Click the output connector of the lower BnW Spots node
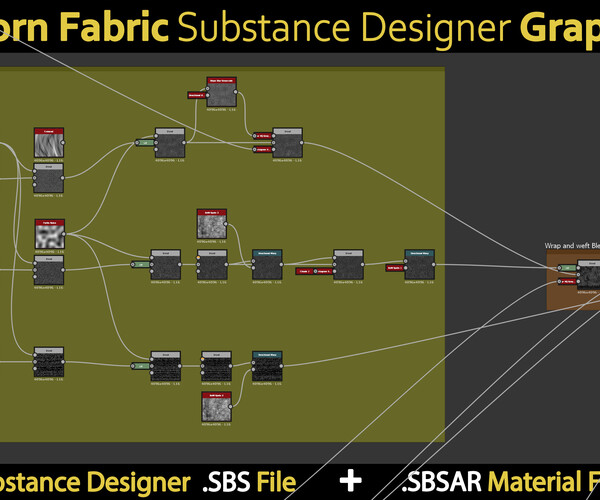This screenshot has width=600, height=500. click(231, 406)
